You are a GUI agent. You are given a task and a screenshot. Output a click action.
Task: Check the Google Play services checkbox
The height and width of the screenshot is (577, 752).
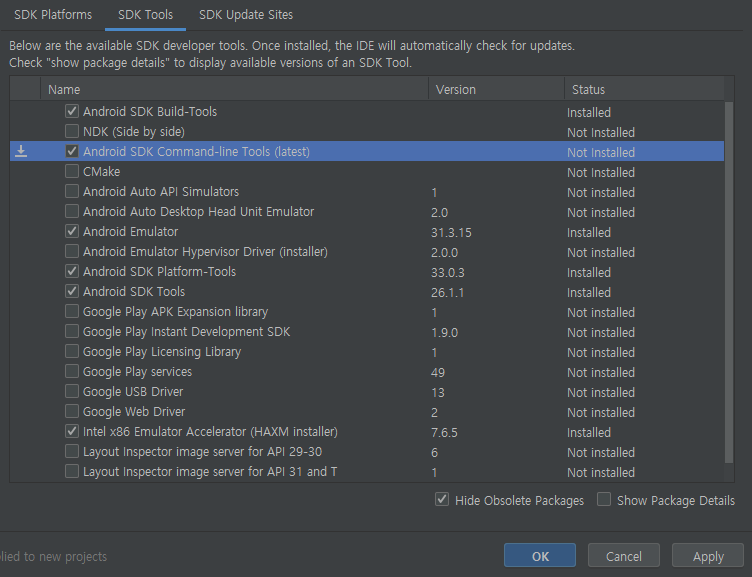pos(72,372)
